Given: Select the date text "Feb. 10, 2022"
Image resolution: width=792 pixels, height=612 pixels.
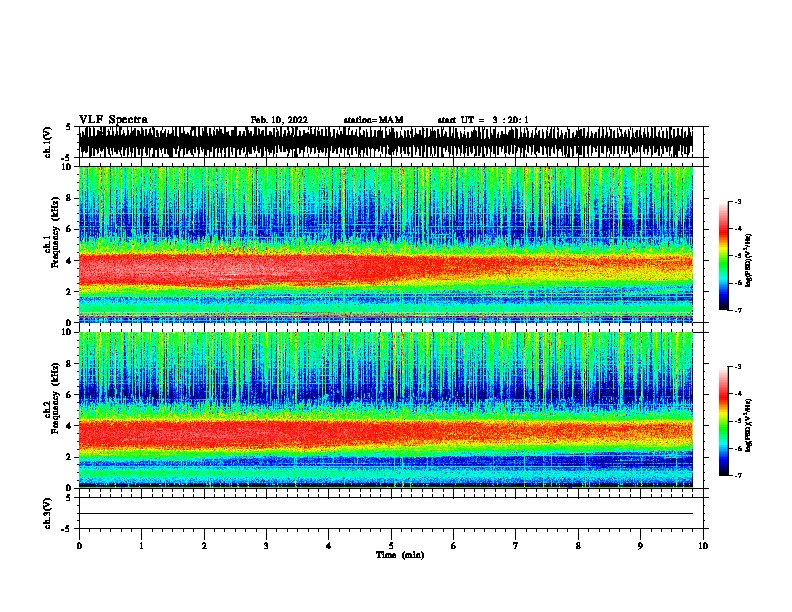Looking at the screenshot, I should pyautogui.click(x=279, y=120).
